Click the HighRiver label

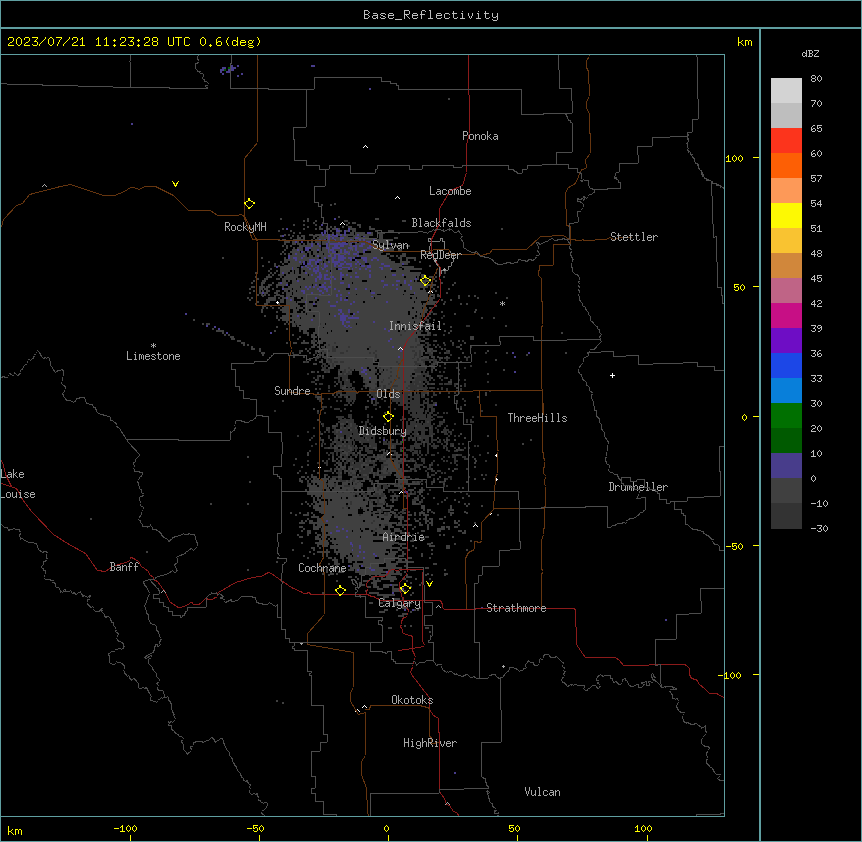coord(430,743)
